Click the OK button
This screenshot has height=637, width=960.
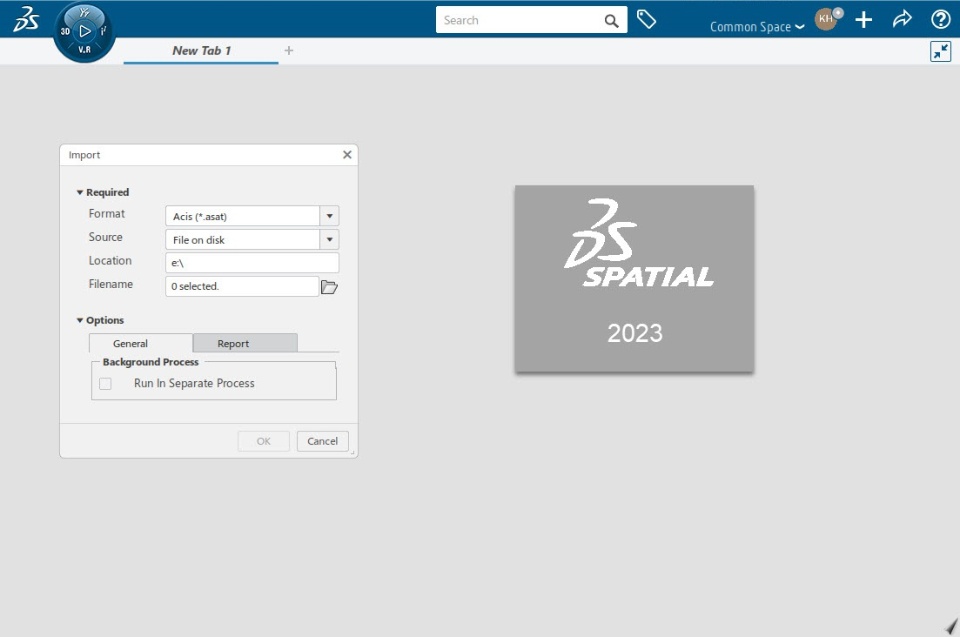tap(263, 441)
